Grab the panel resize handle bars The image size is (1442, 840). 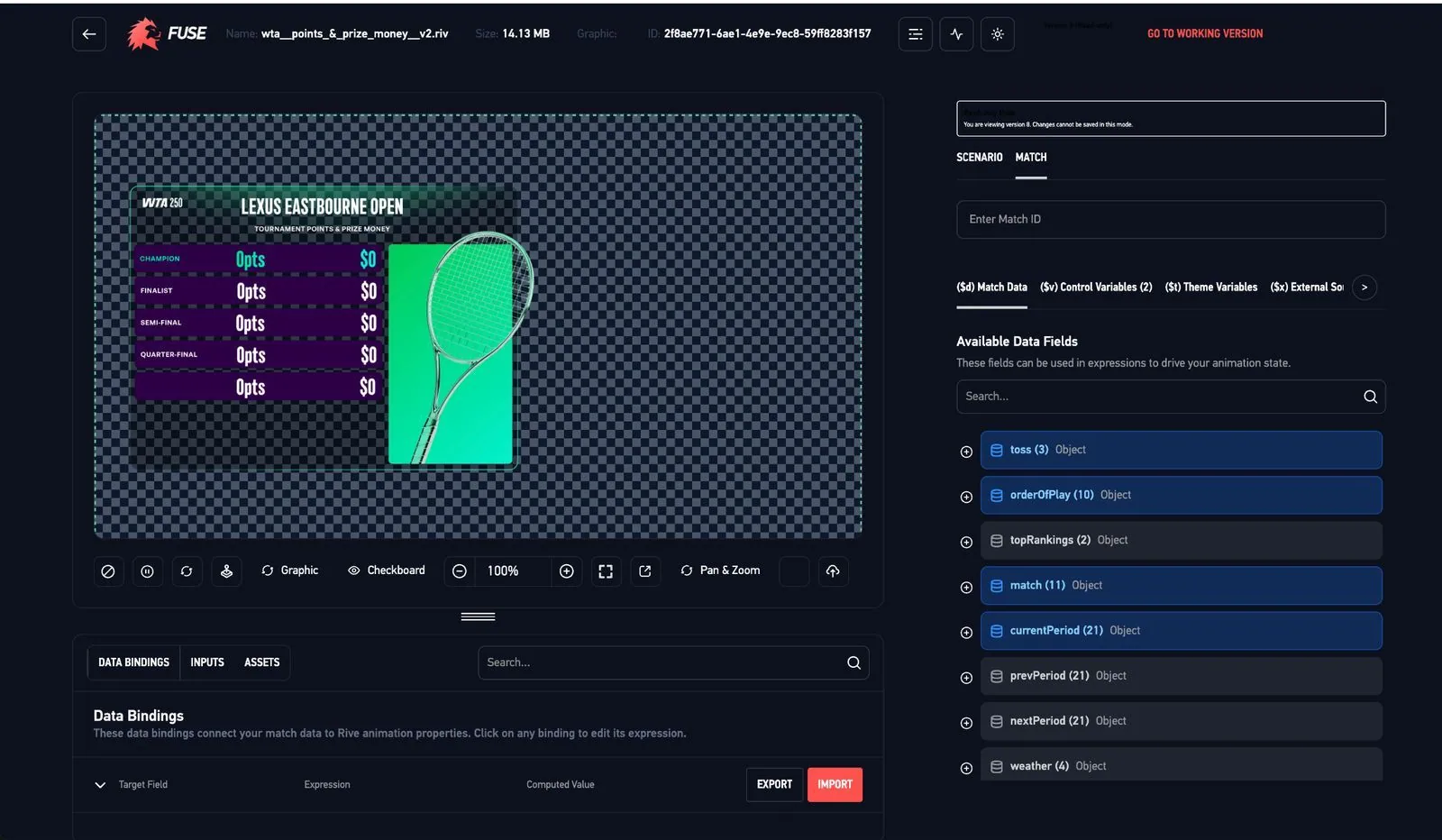click(x=478, y=617)
